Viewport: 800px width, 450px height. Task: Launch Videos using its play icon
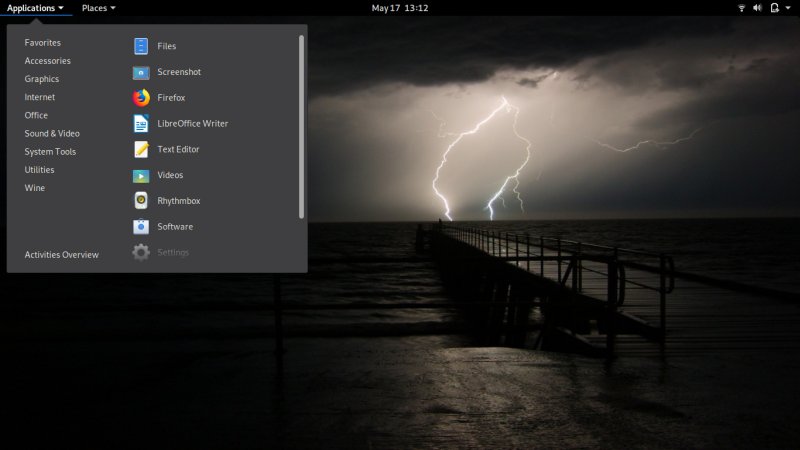(141, 176)
